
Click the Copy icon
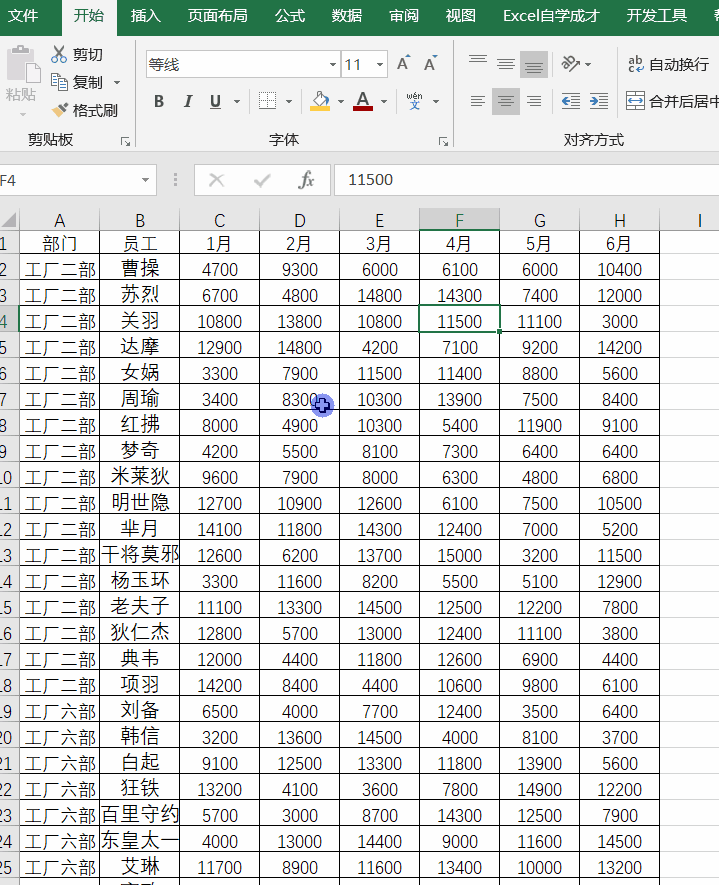(x=59, y=82)
